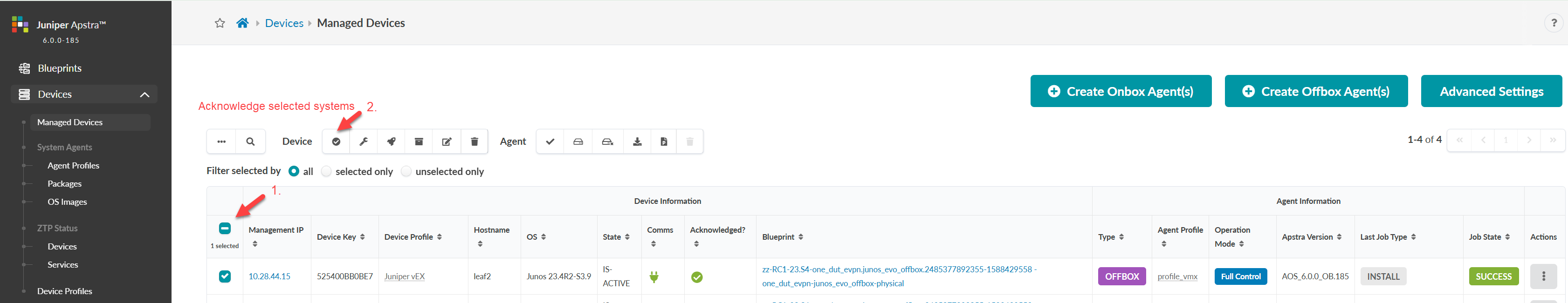
Task: Click the star favorite icon in breadcrumb
Action: 220,23
